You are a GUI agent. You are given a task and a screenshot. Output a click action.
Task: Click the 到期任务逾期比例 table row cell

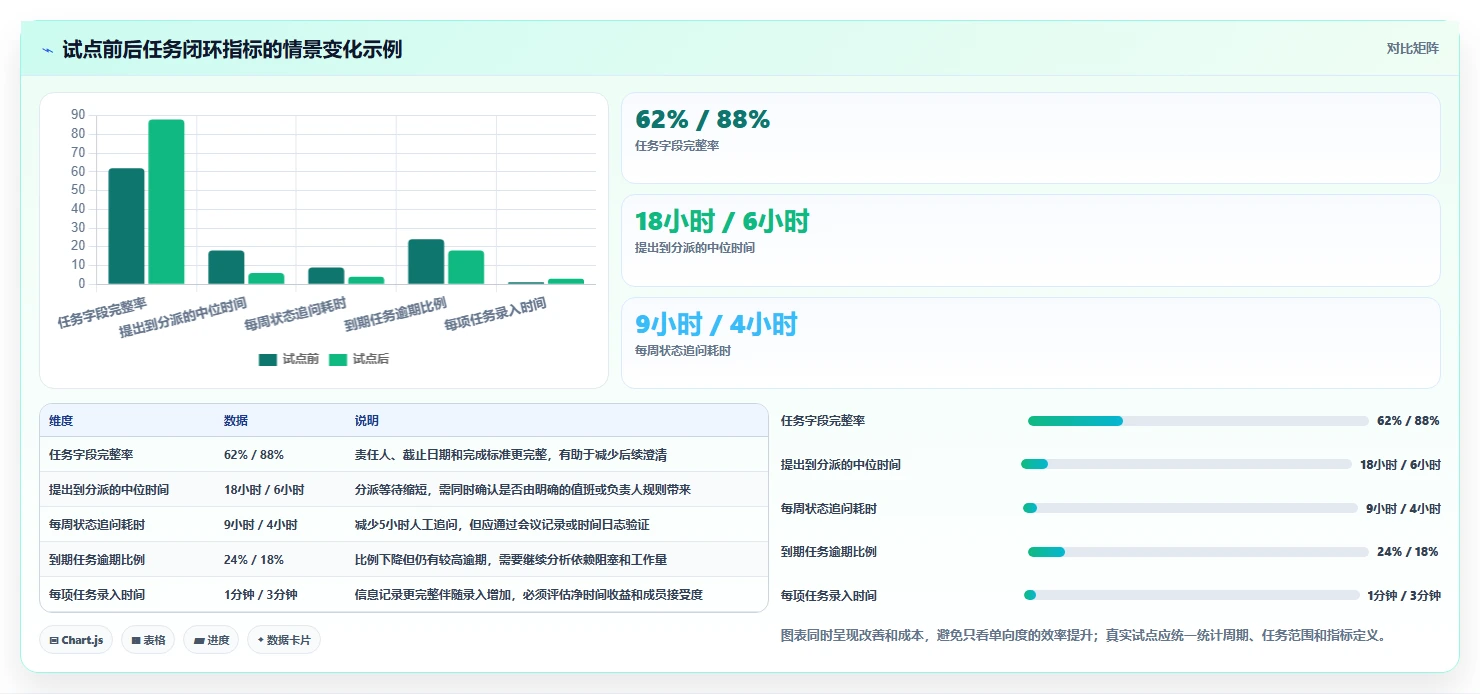tap(97, 560)
